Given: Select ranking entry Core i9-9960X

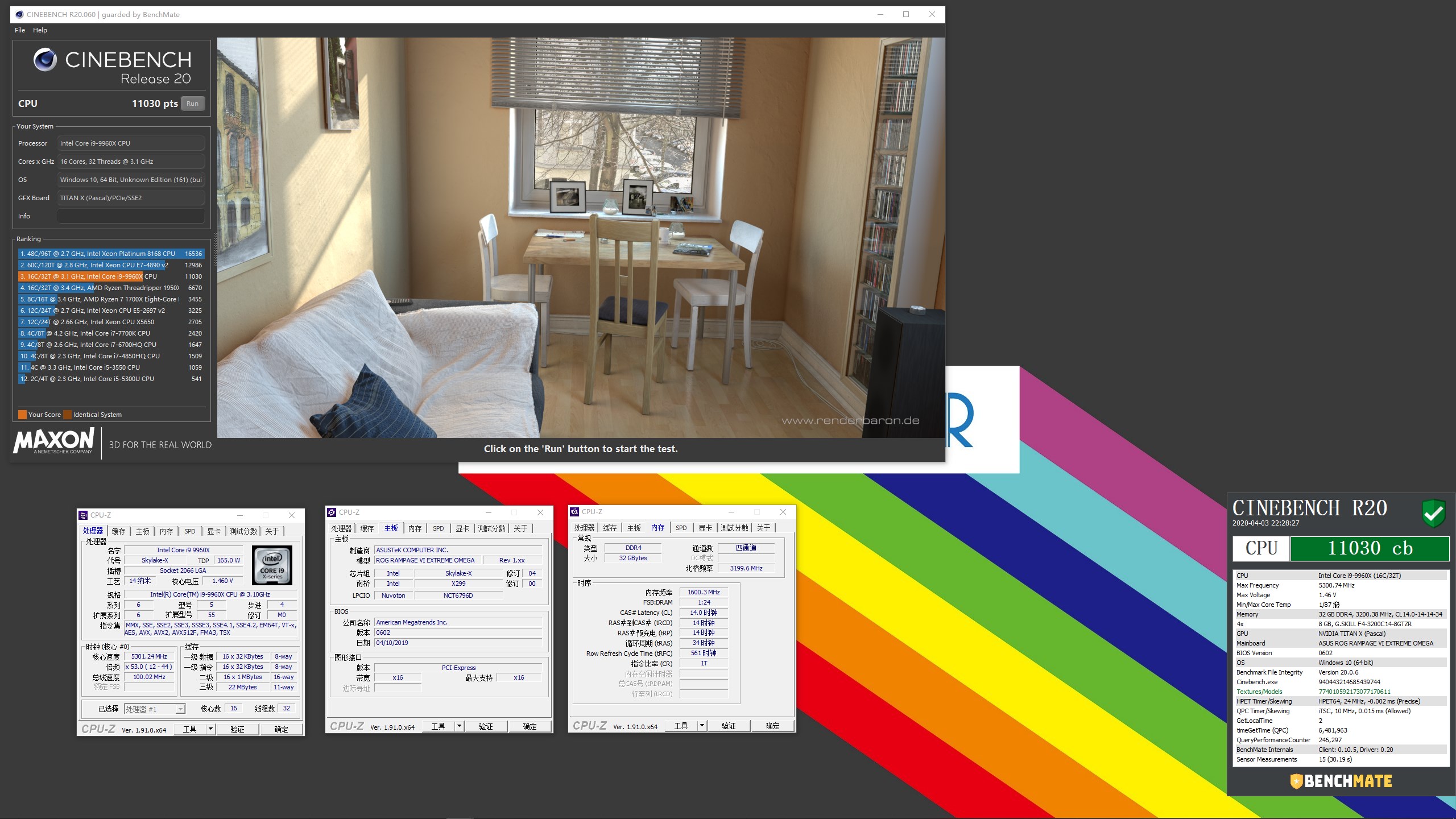Looking at the screenshot, I should point(111,276).
